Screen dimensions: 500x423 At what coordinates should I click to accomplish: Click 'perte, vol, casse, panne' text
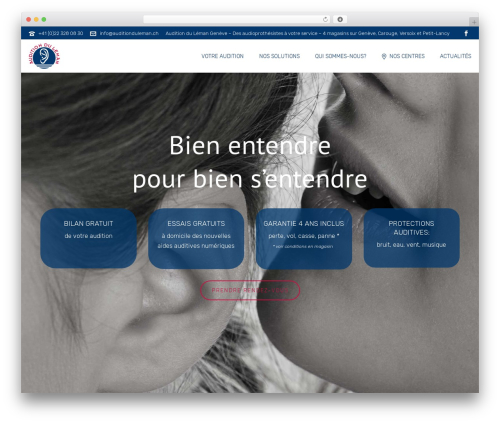click(304, 236)
